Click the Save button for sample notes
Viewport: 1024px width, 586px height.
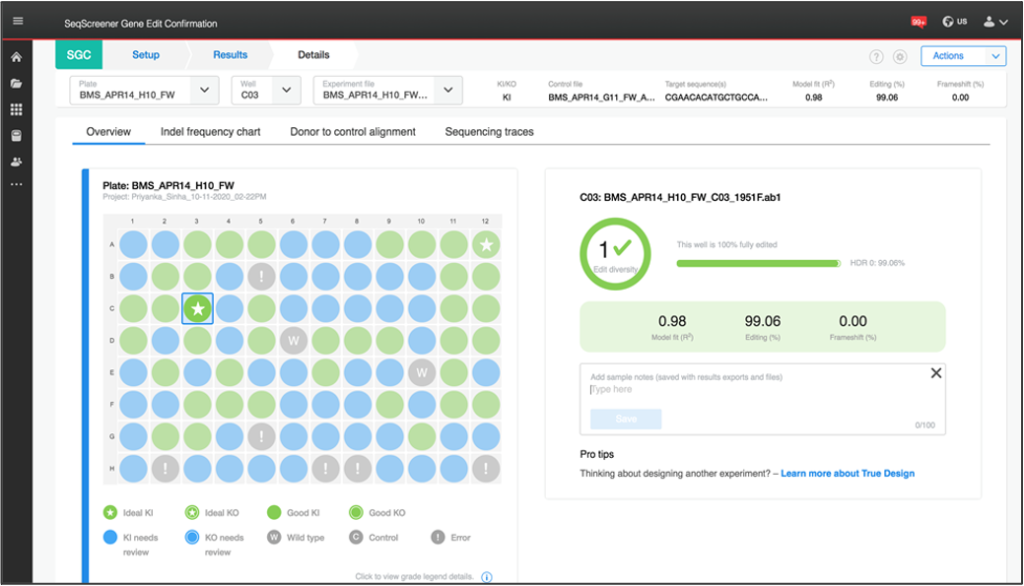point(625,419)
